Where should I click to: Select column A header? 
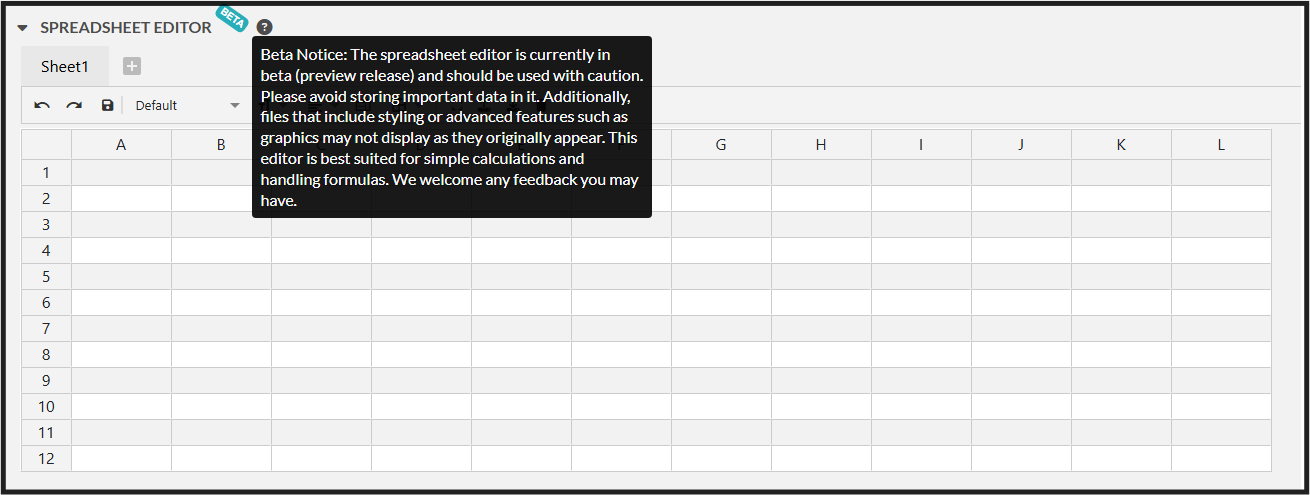(x=121, y=145)
